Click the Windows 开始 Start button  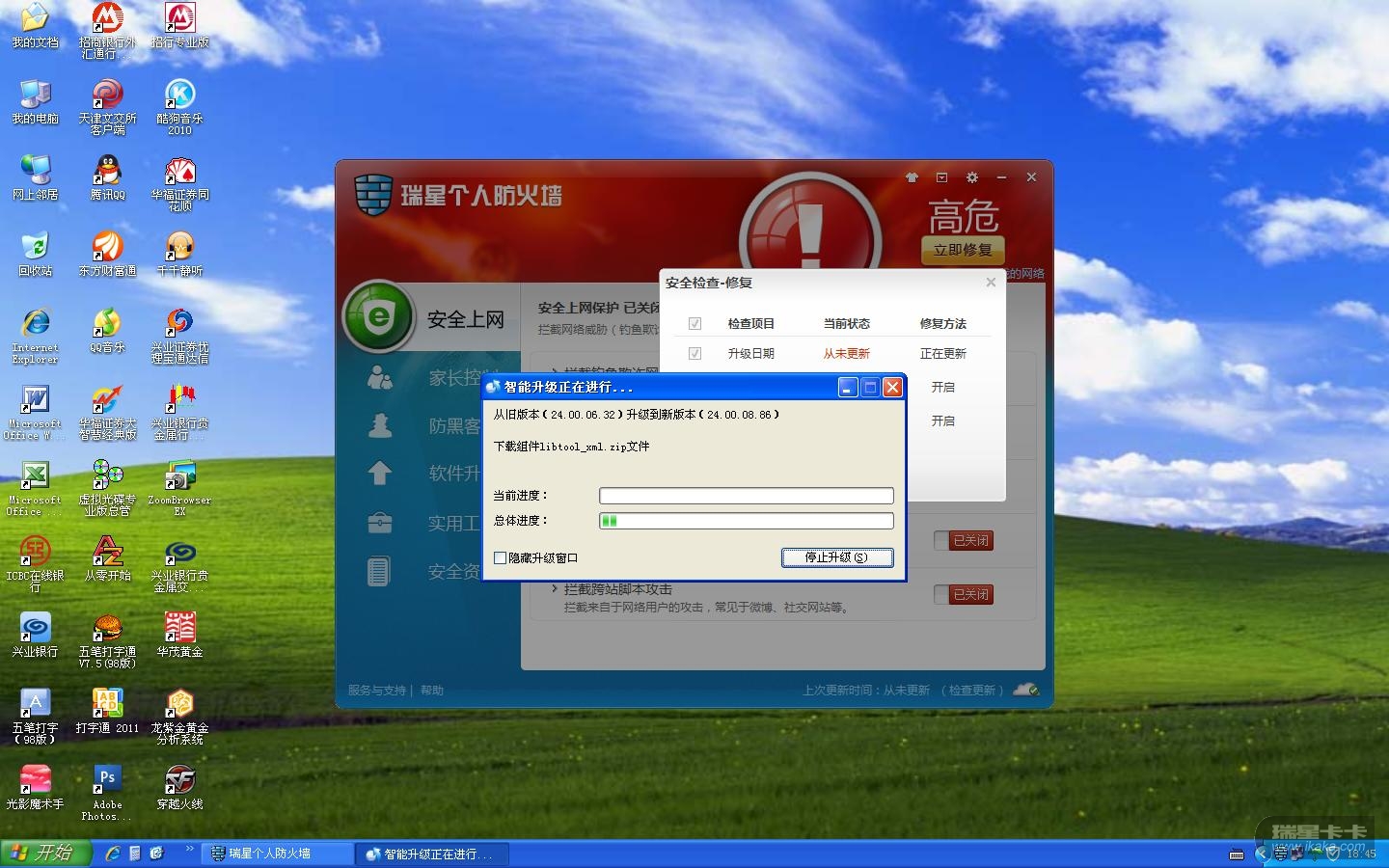pyautogui.click(x=45, y=854)
